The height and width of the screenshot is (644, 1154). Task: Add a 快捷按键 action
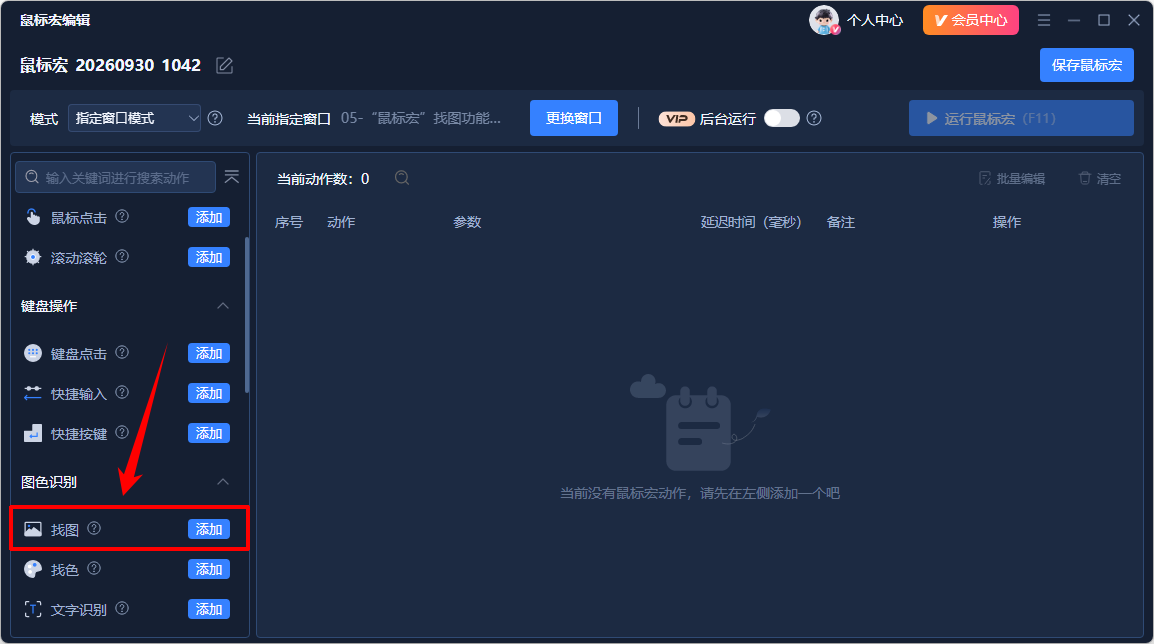tap(209, 433)
